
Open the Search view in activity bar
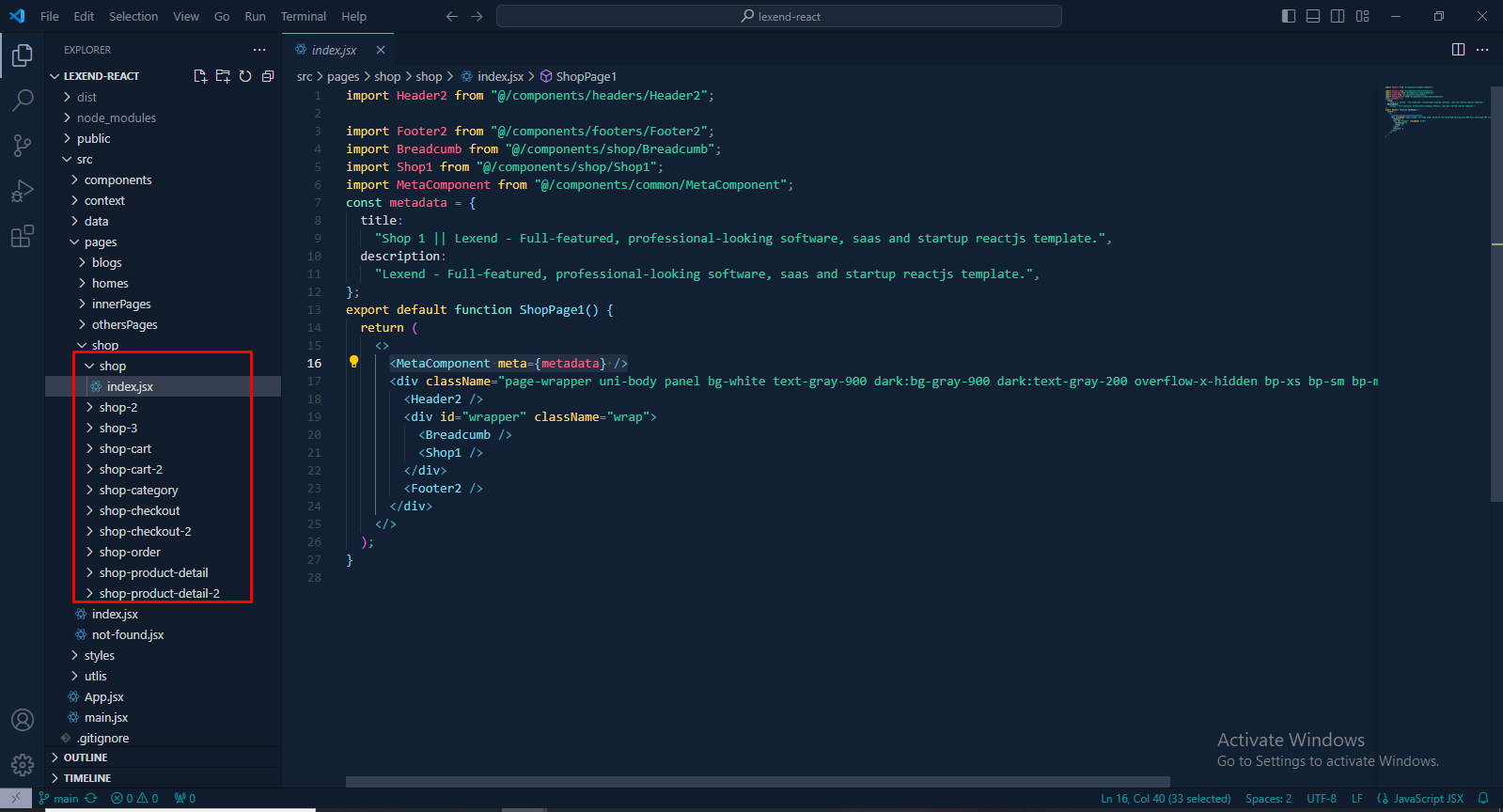point(23,101)
